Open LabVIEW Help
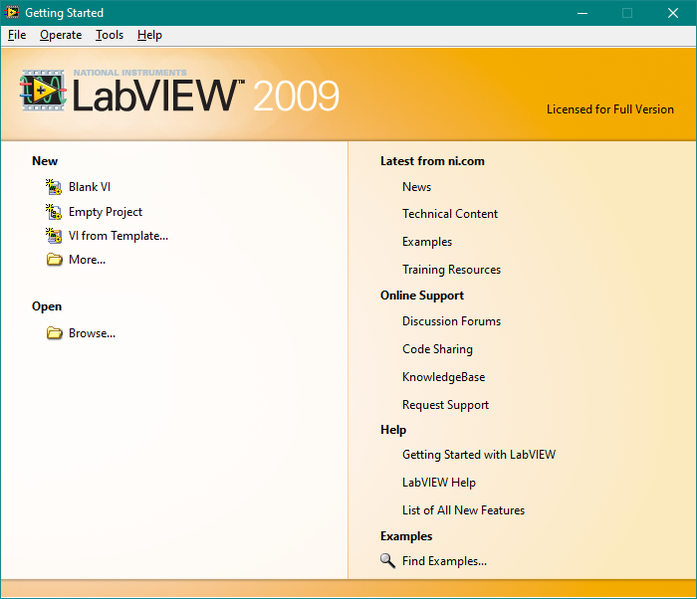 (439, 483)
